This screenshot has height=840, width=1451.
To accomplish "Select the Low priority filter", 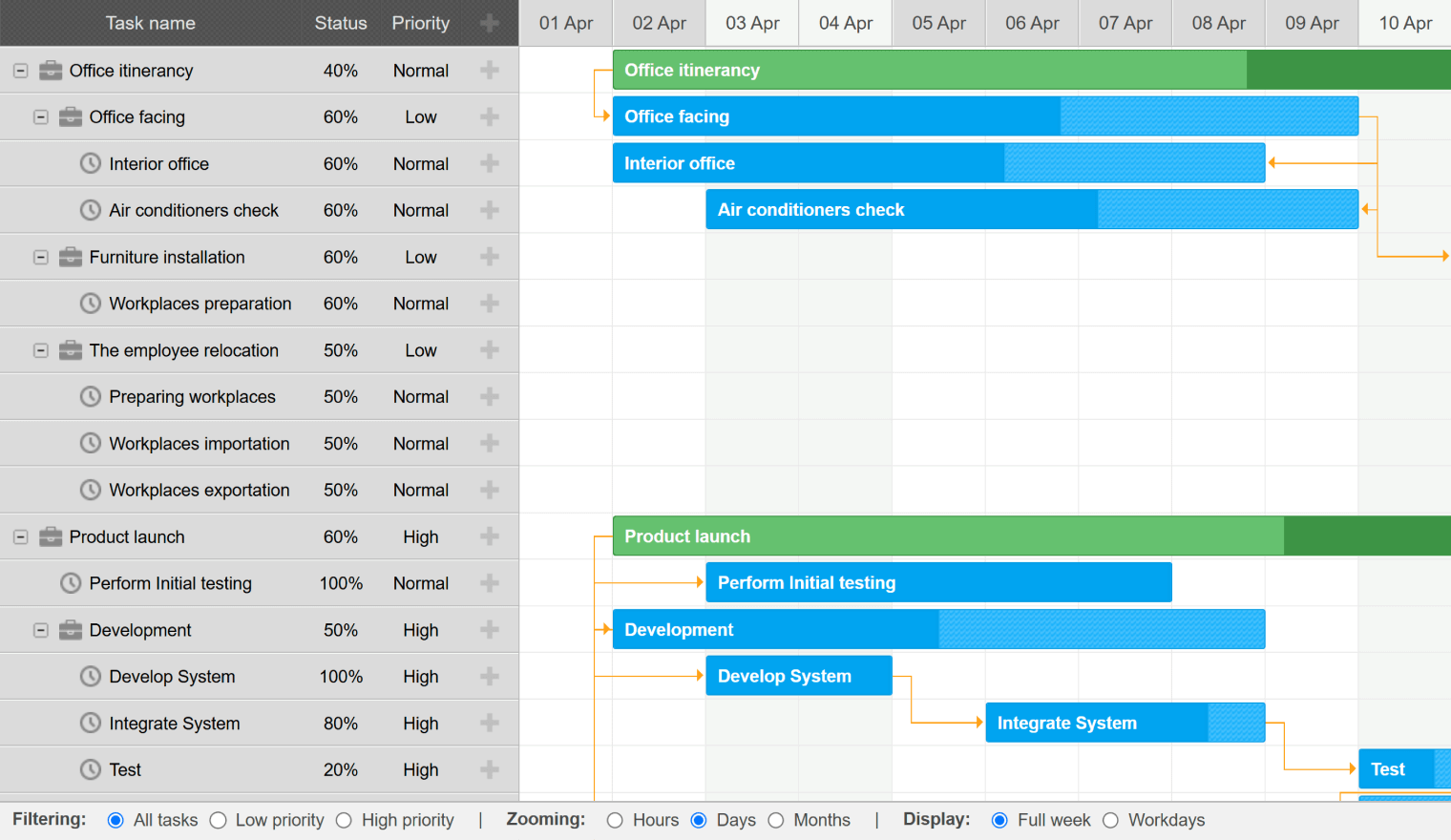I will point(219,820).
